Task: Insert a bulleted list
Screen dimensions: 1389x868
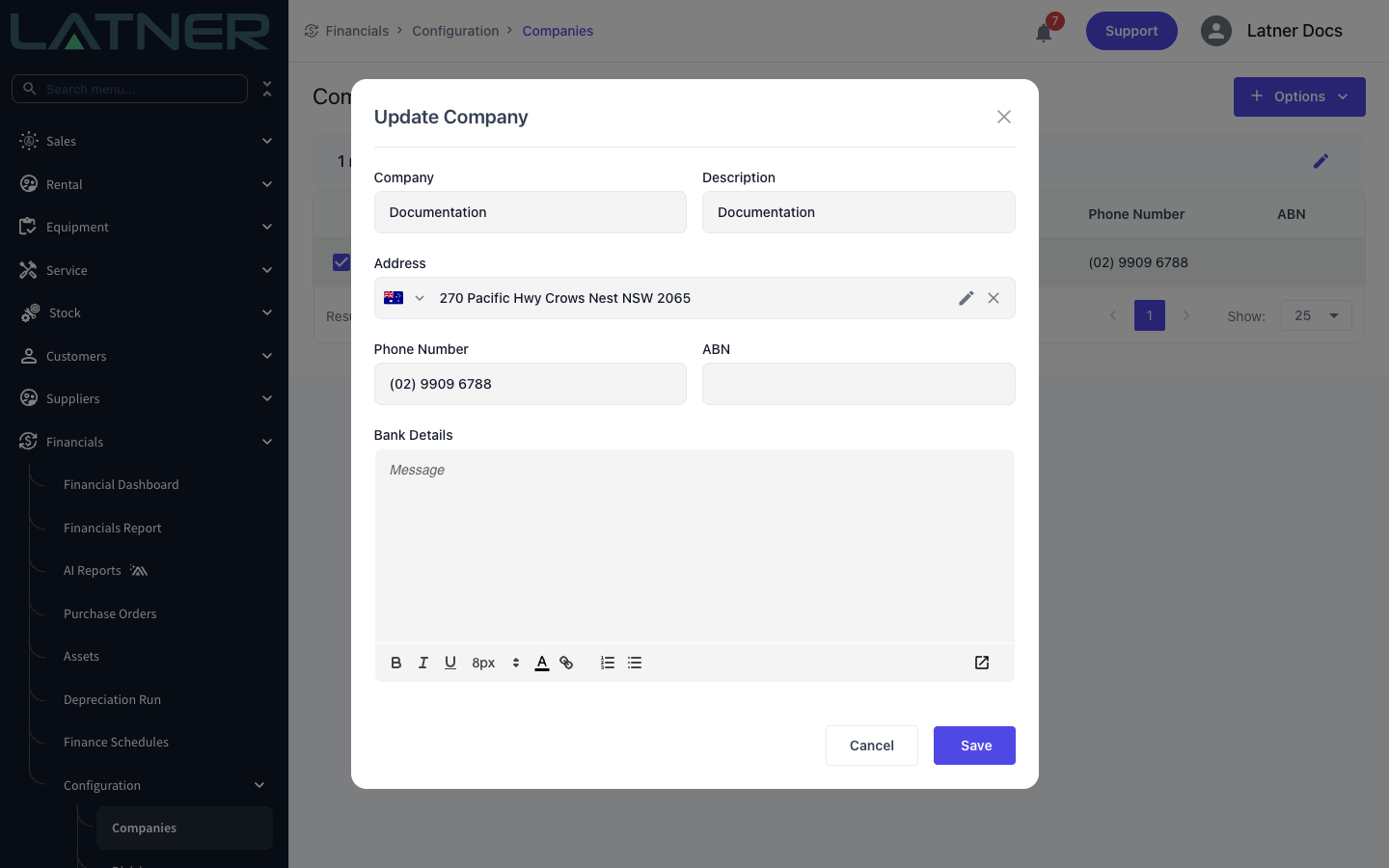Action: 635,663
